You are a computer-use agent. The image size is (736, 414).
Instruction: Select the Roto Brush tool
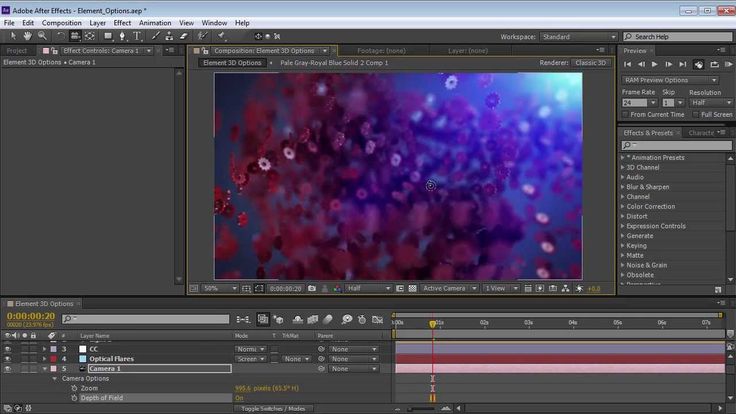pyautogui.click(x=202, y=36)
